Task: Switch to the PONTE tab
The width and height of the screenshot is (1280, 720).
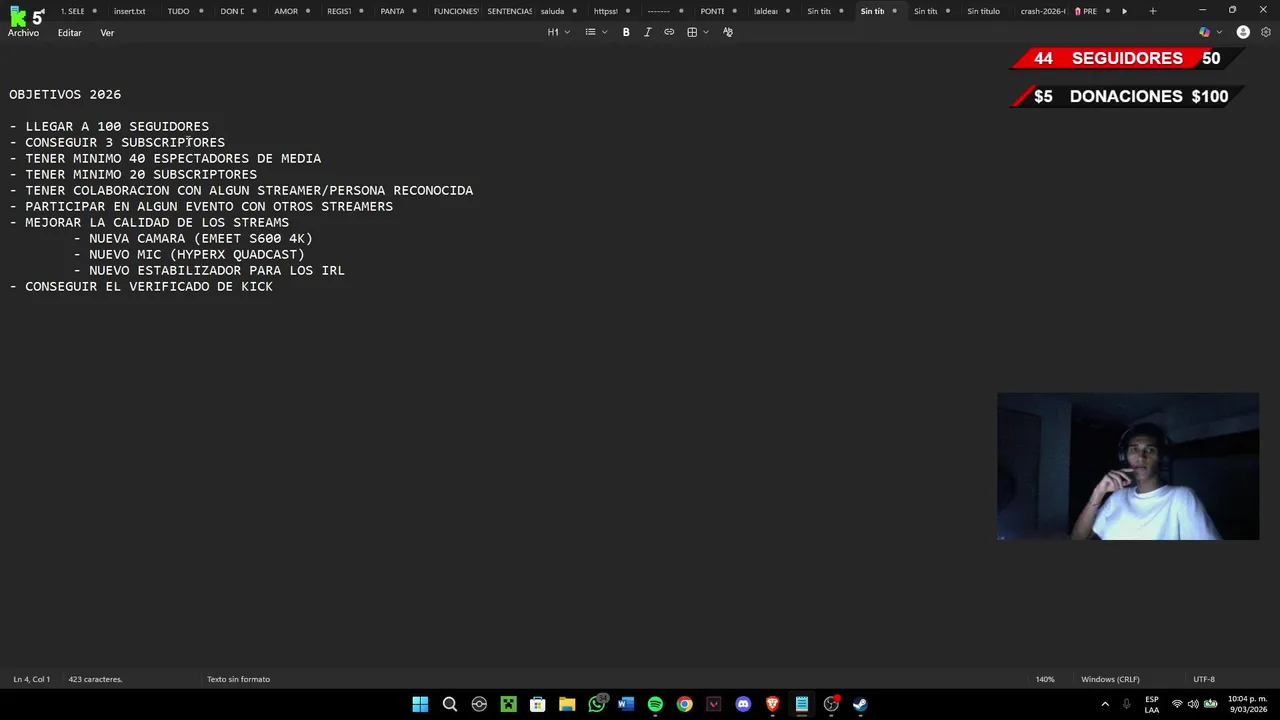Action: coord(712,11)
